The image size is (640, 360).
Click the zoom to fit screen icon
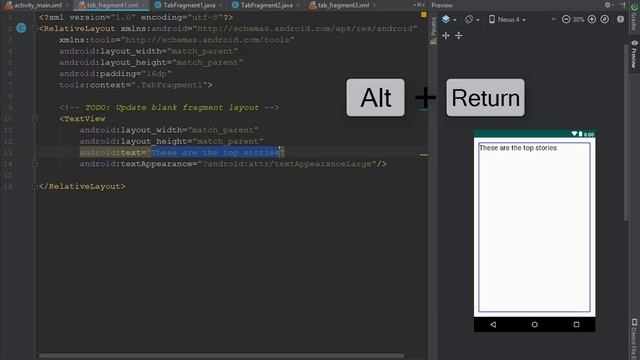(604, 19)
